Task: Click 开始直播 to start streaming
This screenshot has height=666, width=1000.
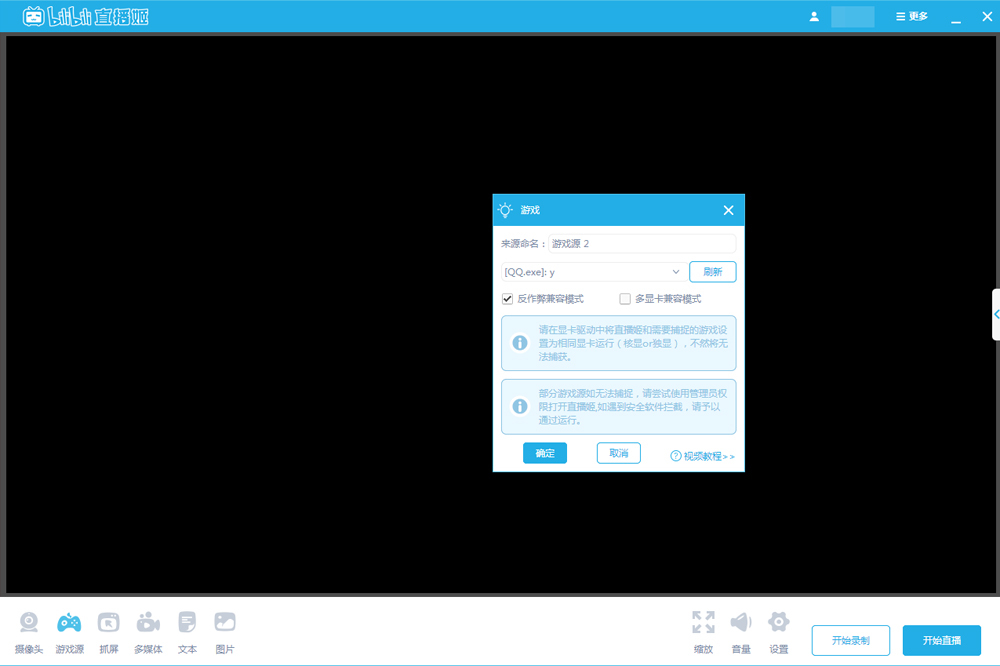Action: [x=941, y=640]
